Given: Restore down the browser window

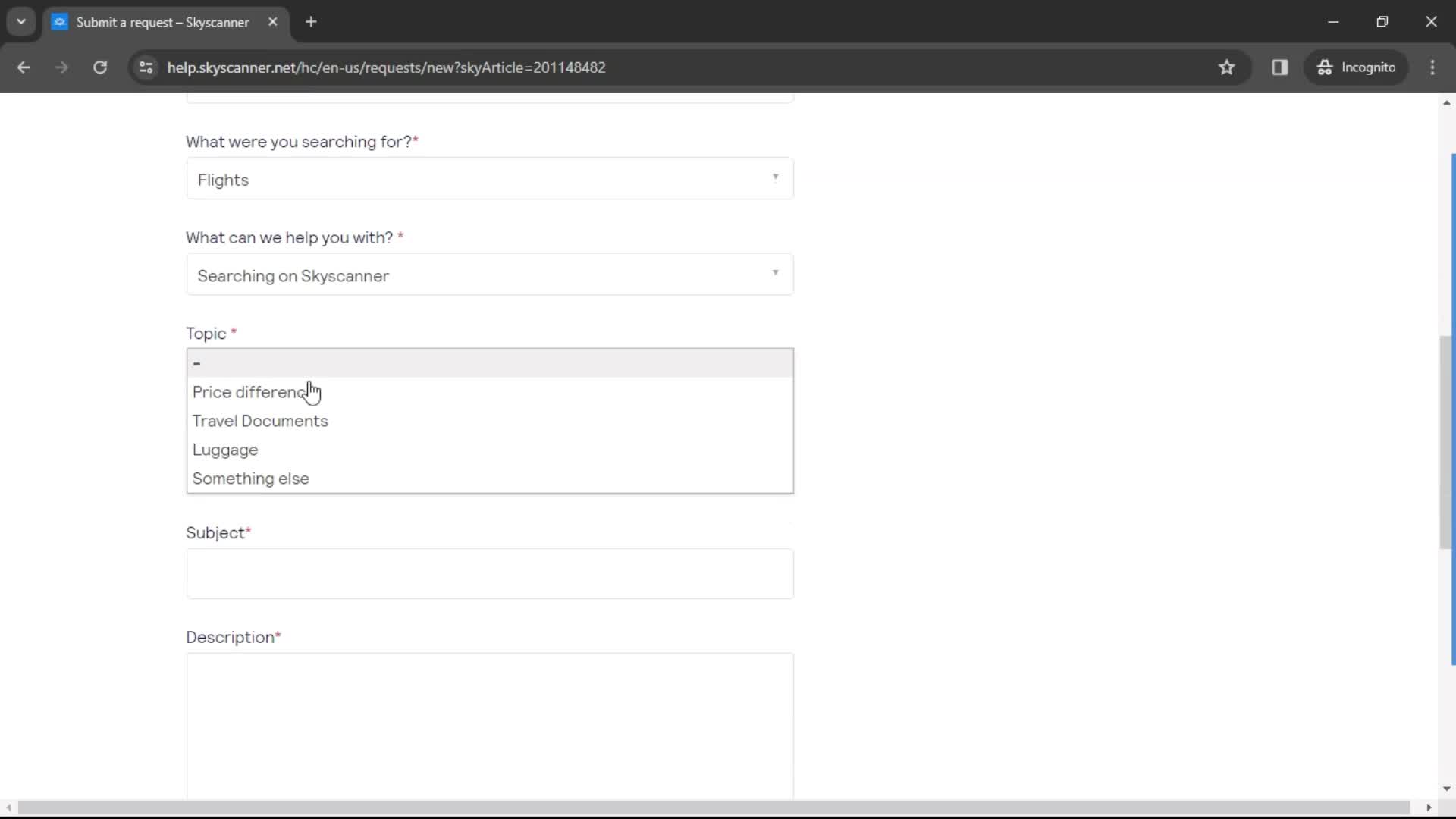Looking at the screenshot, I should (x=1382, y=22).
